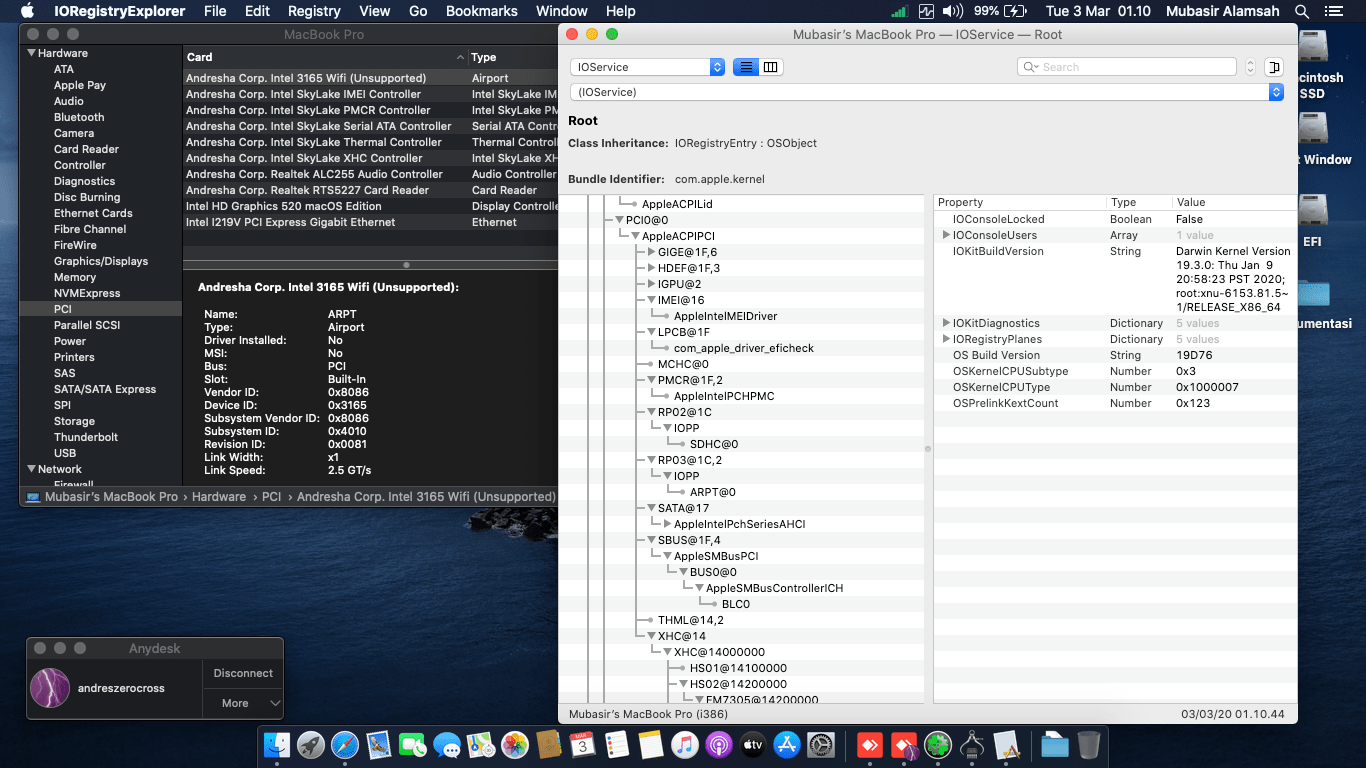
Task: Select the OS Build Version property row
Action: point(1115,355)
